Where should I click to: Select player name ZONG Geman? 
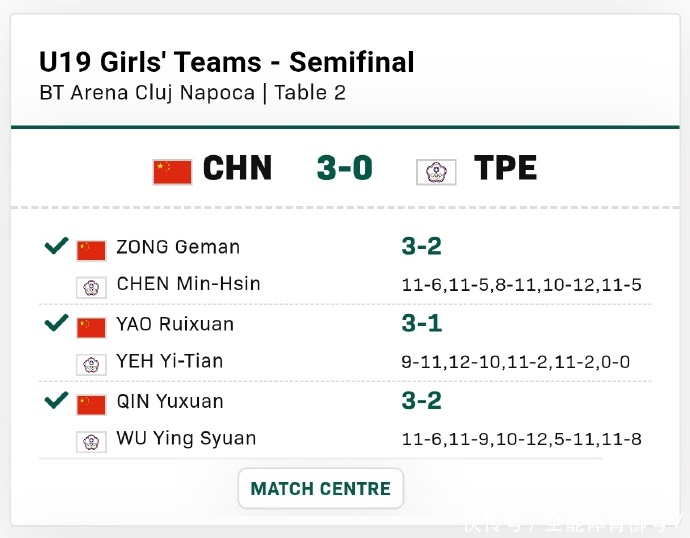tap(178, 247)
